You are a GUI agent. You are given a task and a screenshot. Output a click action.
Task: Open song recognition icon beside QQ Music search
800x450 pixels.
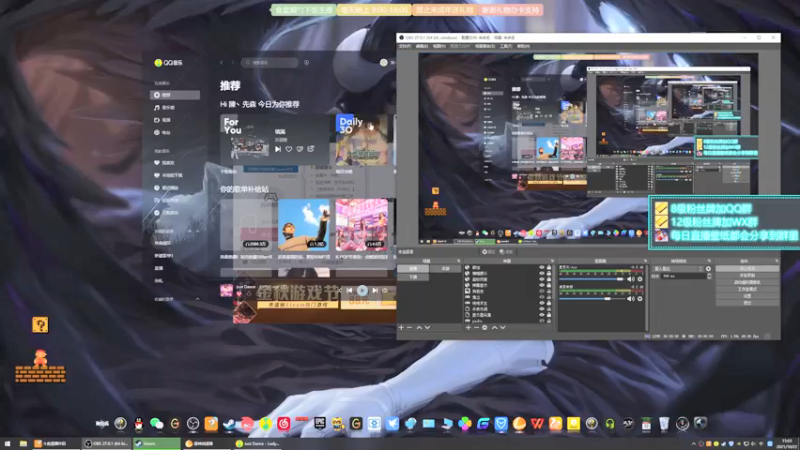tap(307, 62)
